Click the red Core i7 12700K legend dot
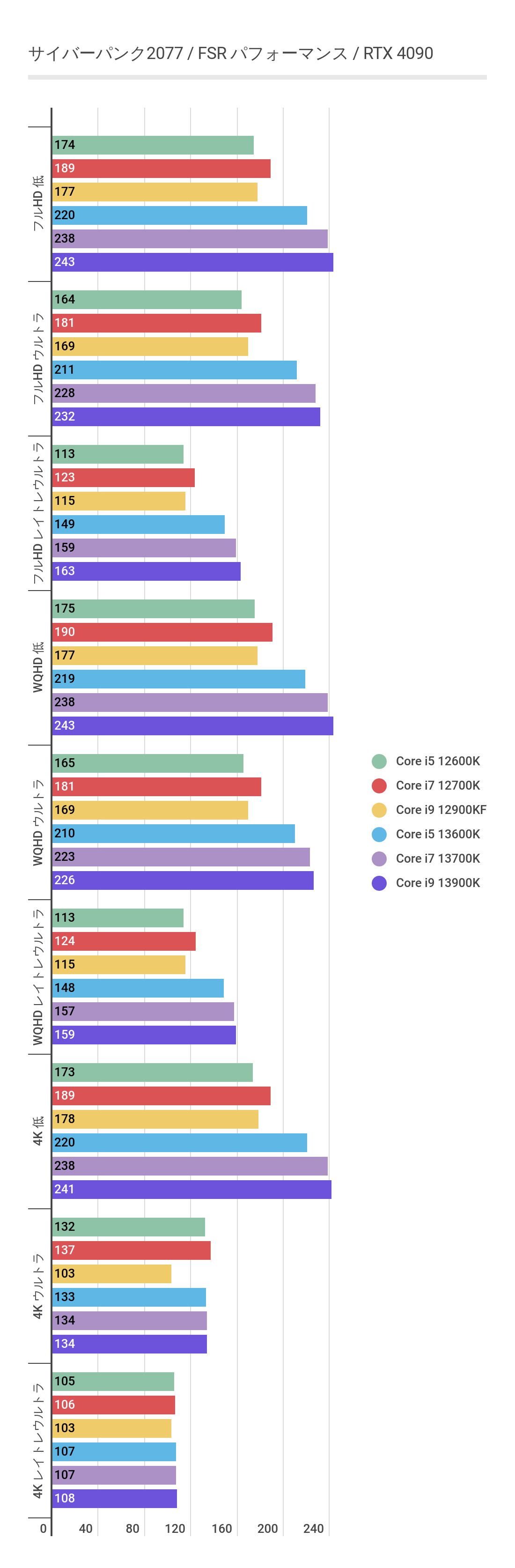The image size is (515, 1568). click(x=379, y=785)
